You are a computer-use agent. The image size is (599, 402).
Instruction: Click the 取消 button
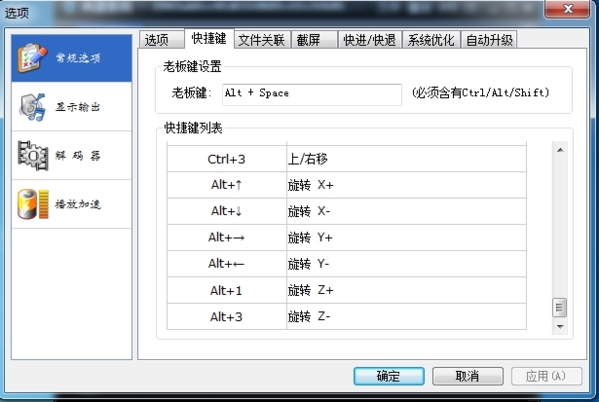click(x=467, y=376)
